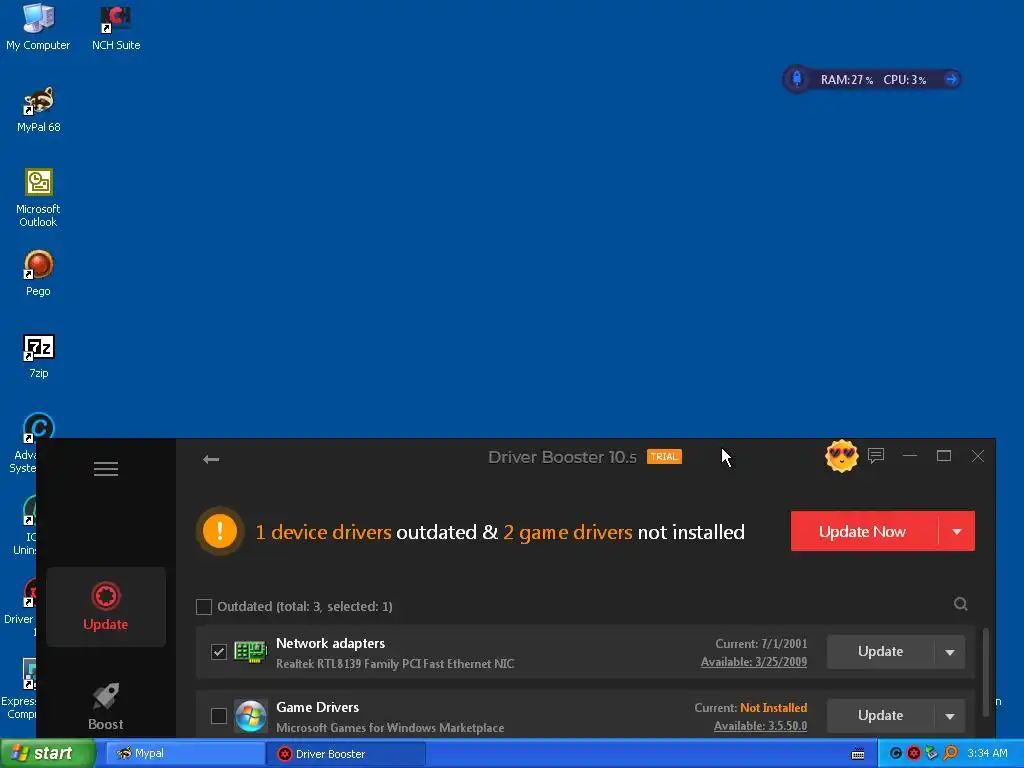Open the Available: 3/25/2009 link
Screen dimensions: 1024x768
(754, 662)
